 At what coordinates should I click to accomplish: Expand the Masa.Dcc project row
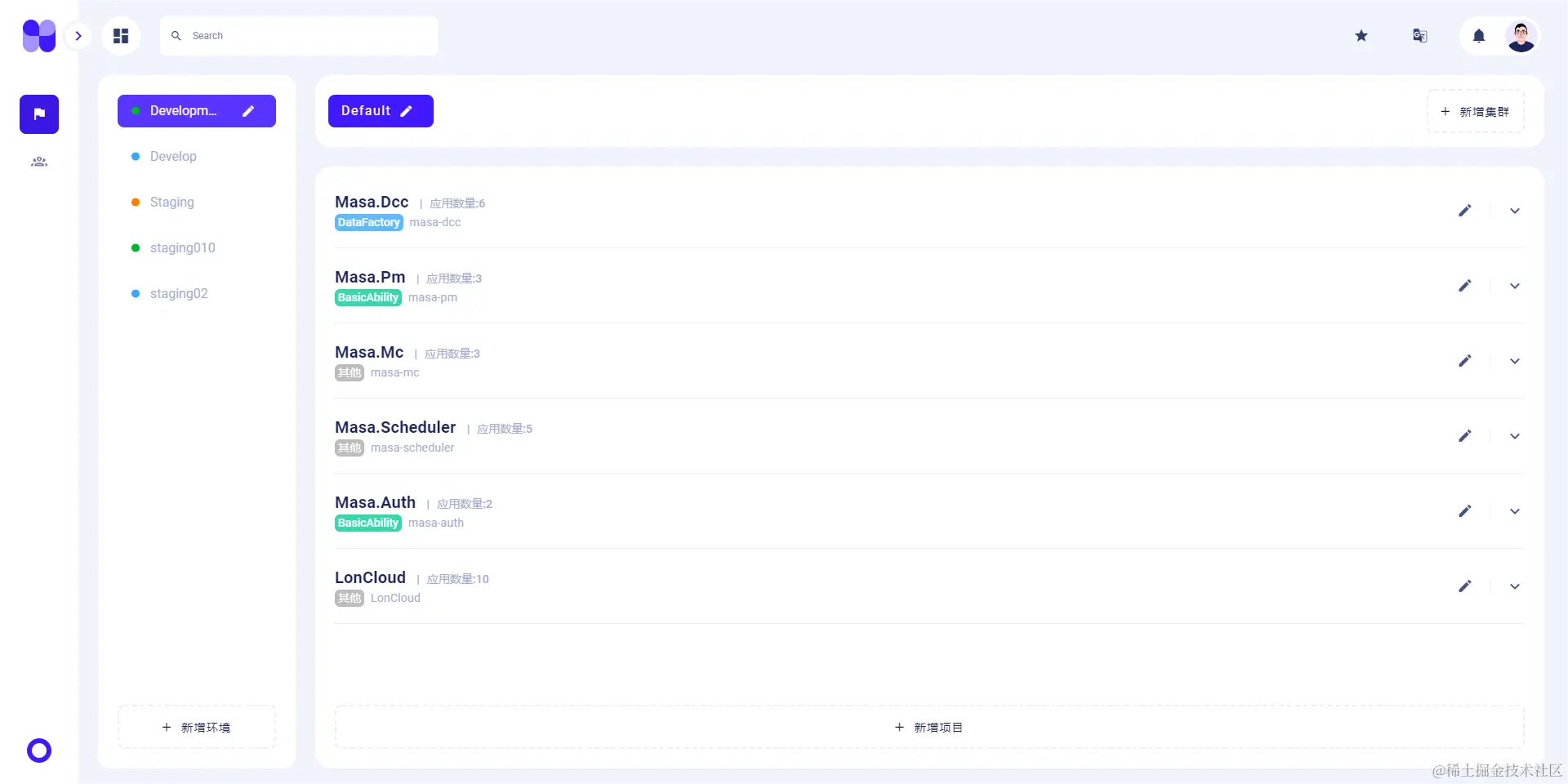[x=1515, y=211]
